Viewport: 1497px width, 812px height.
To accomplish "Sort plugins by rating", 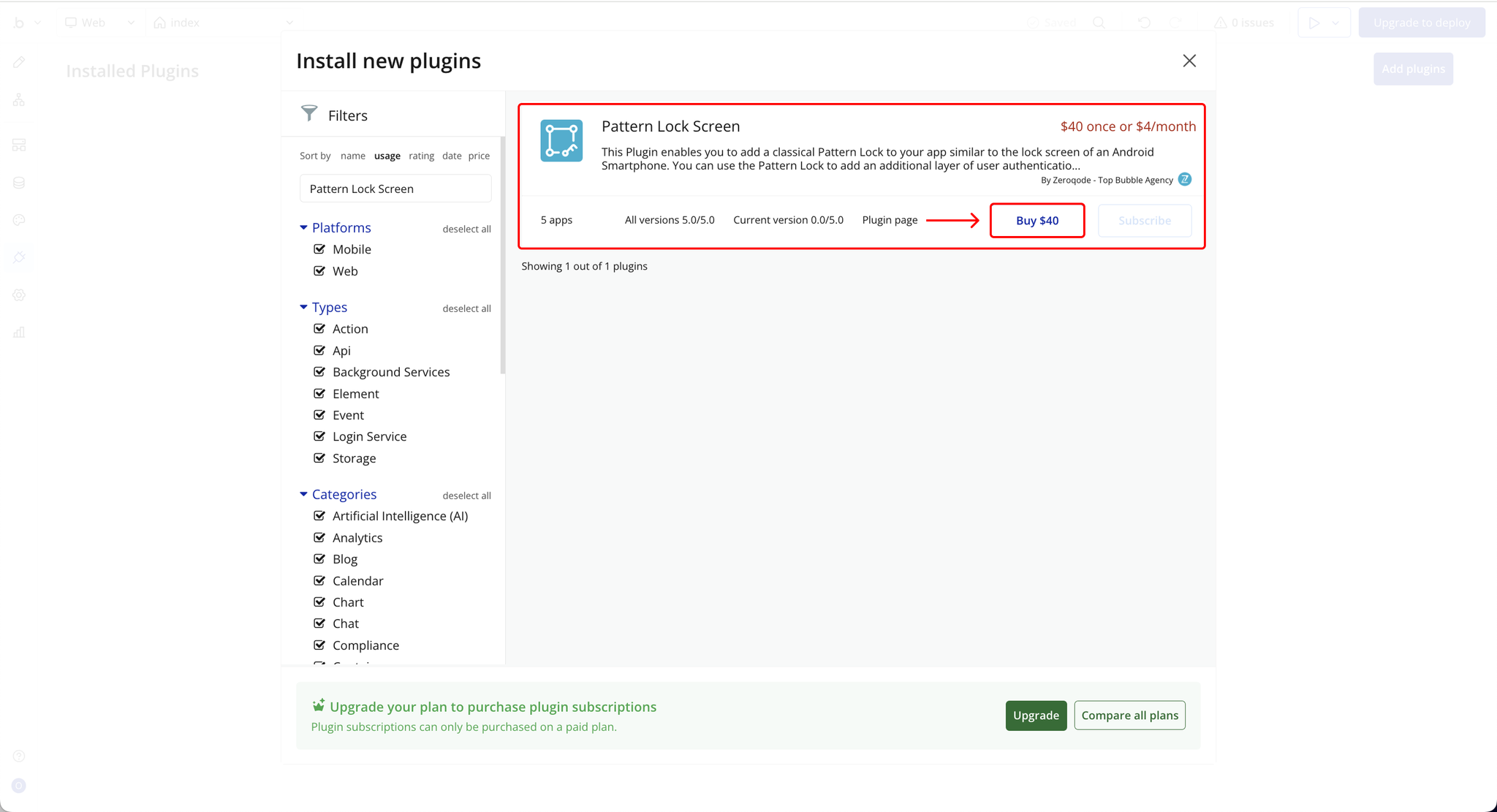I will tap(421, 156).
